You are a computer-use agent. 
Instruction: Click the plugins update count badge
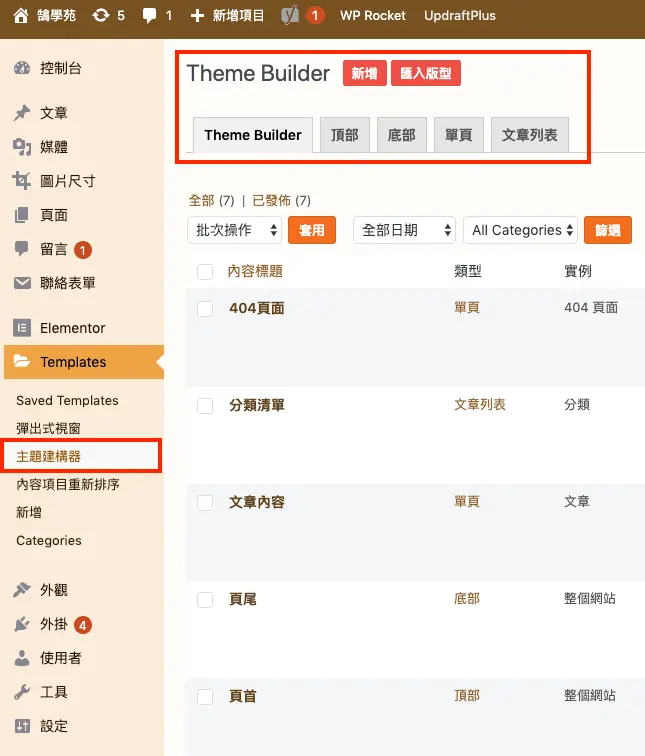click(x=83, y=625)
